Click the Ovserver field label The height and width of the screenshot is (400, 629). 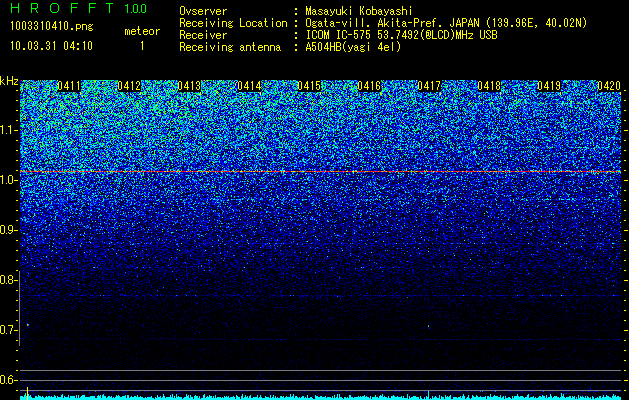point(203,11)
